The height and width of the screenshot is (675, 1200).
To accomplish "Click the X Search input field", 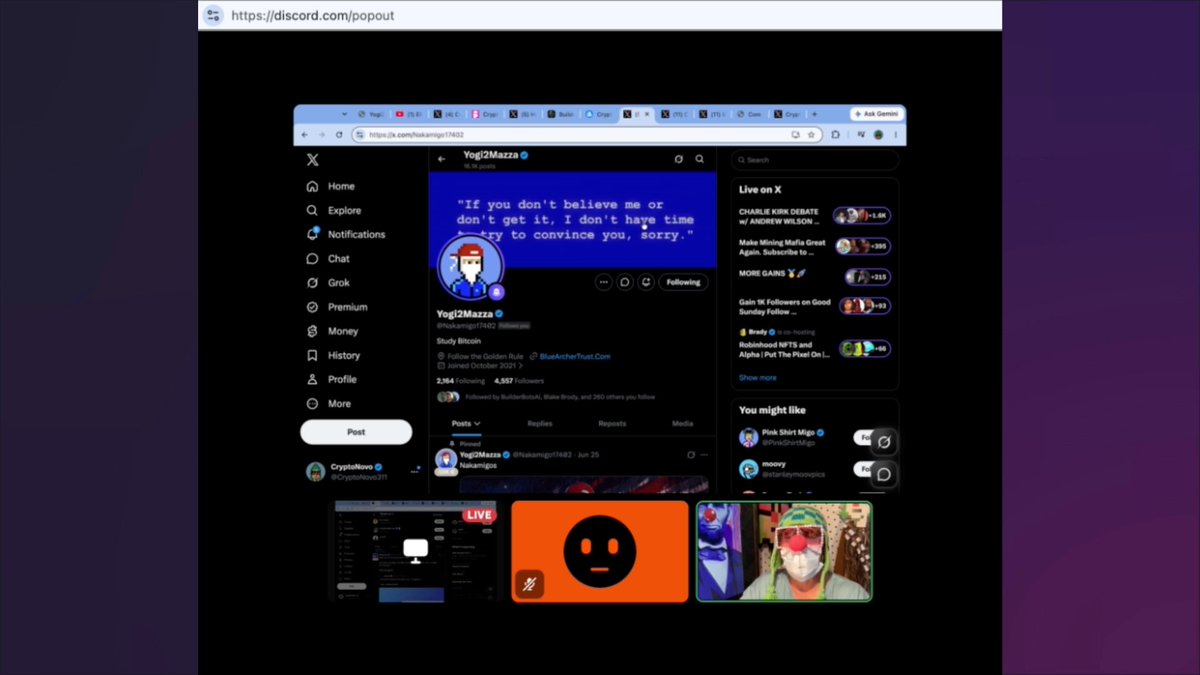I will 814,160.
